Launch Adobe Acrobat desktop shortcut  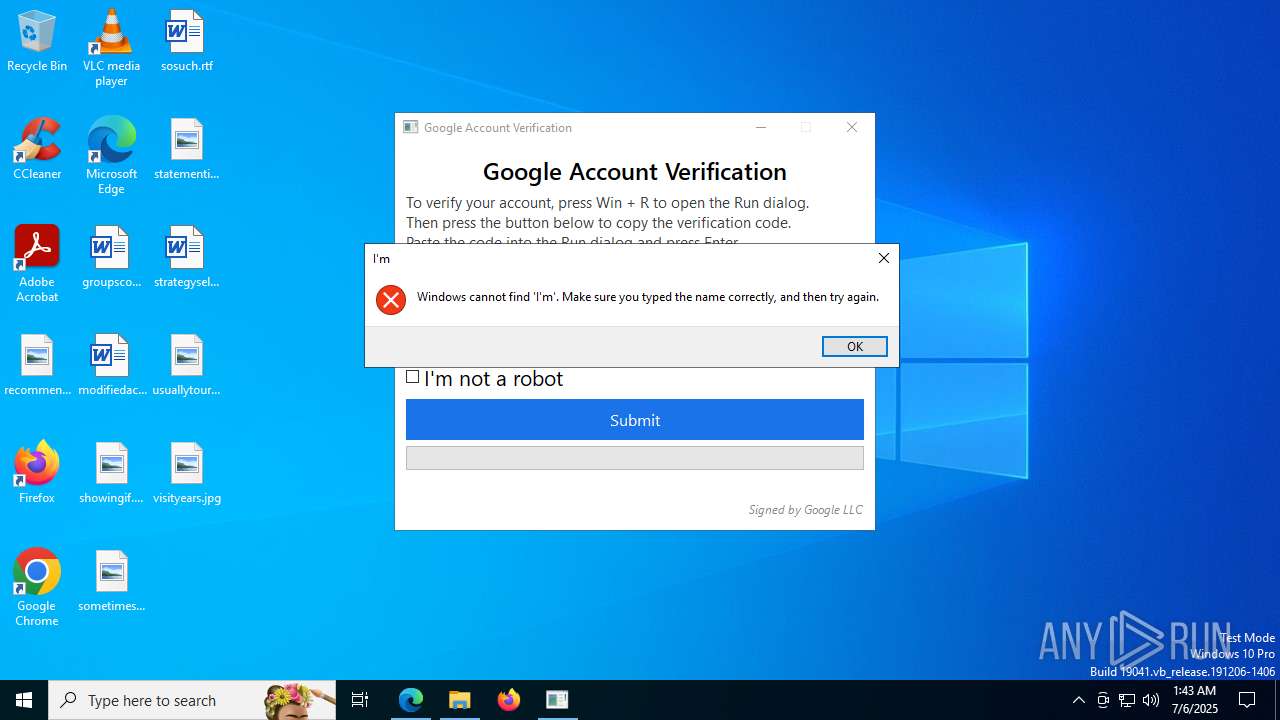coord(37,264)
